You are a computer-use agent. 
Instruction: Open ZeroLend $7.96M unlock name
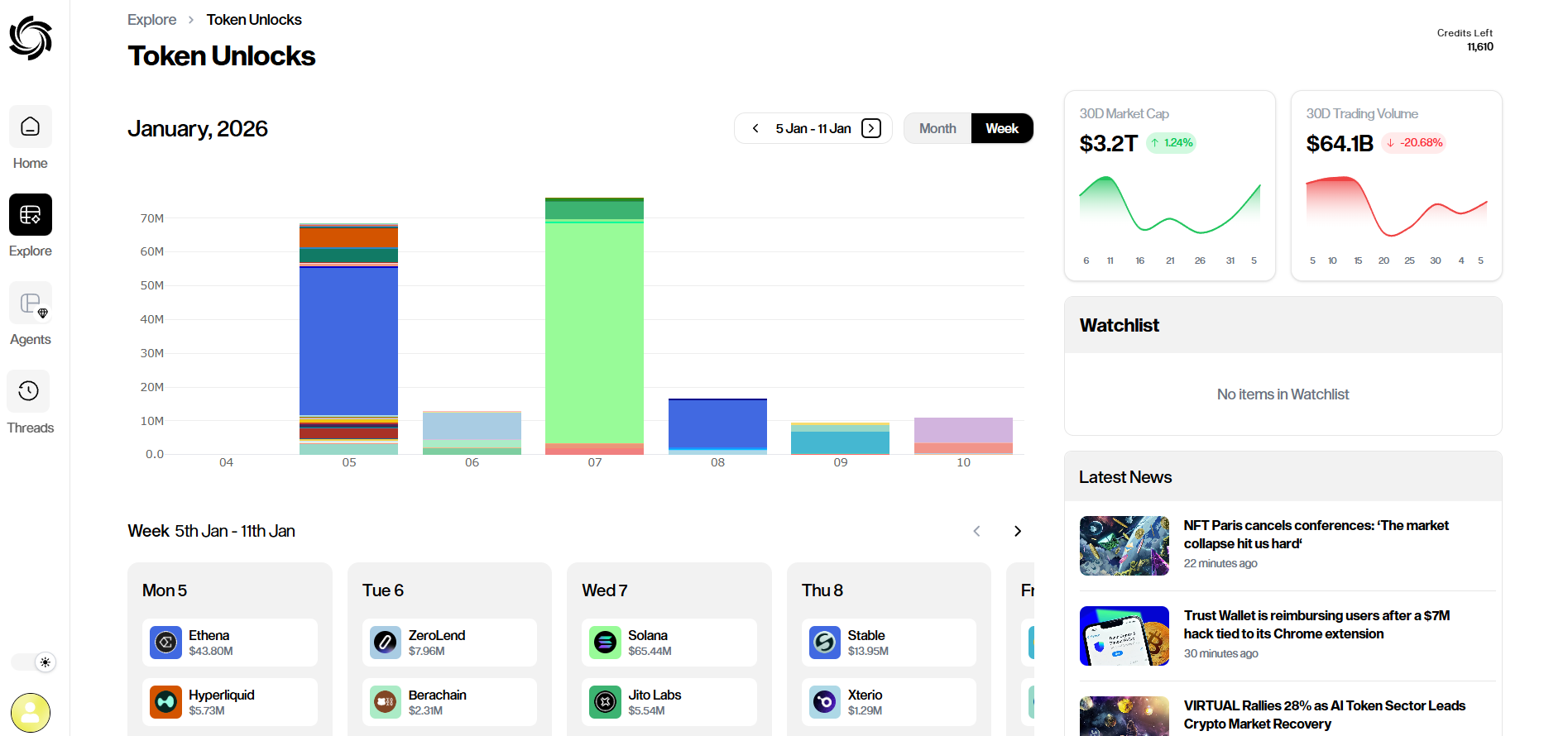(437, 635)
